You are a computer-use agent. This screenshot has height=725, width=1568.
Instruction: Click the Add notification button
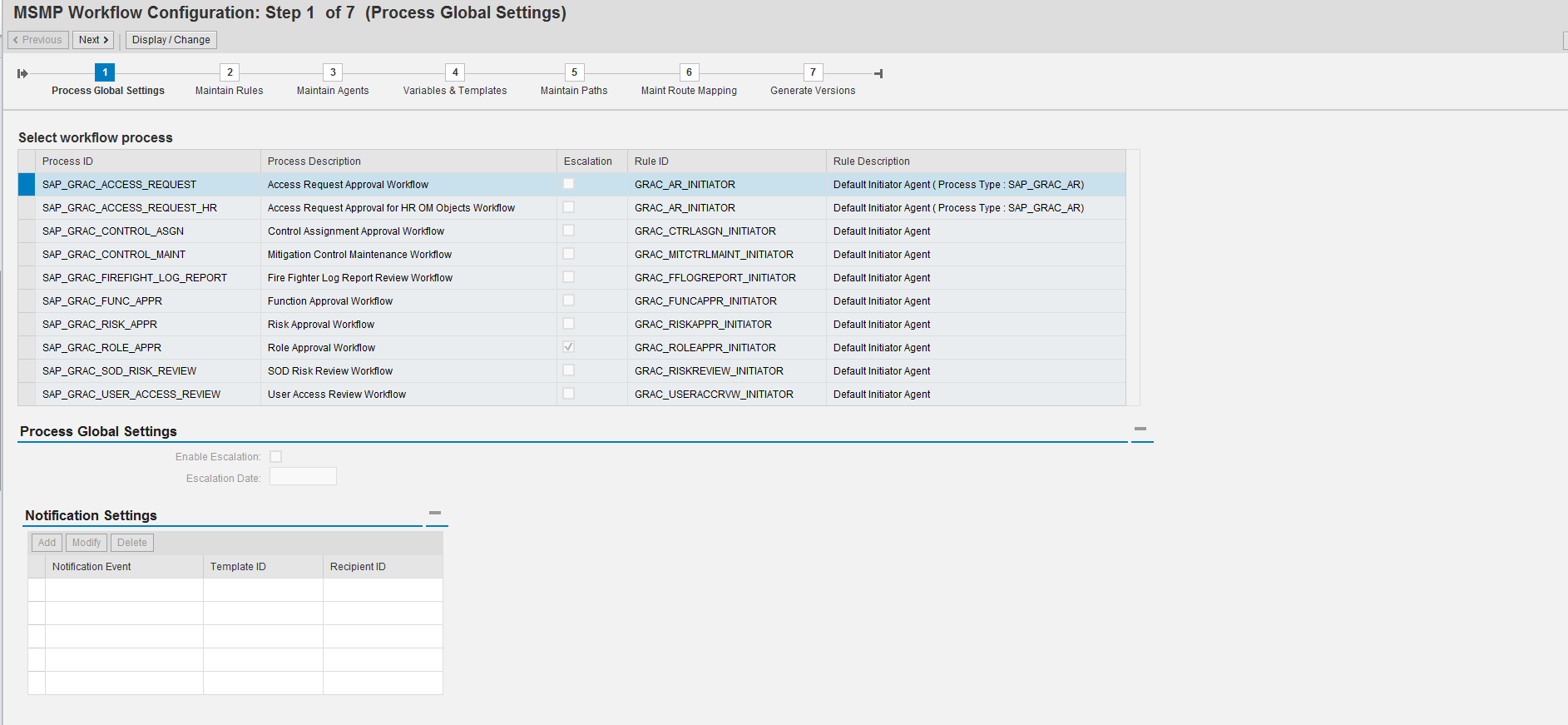pos(47,543)
